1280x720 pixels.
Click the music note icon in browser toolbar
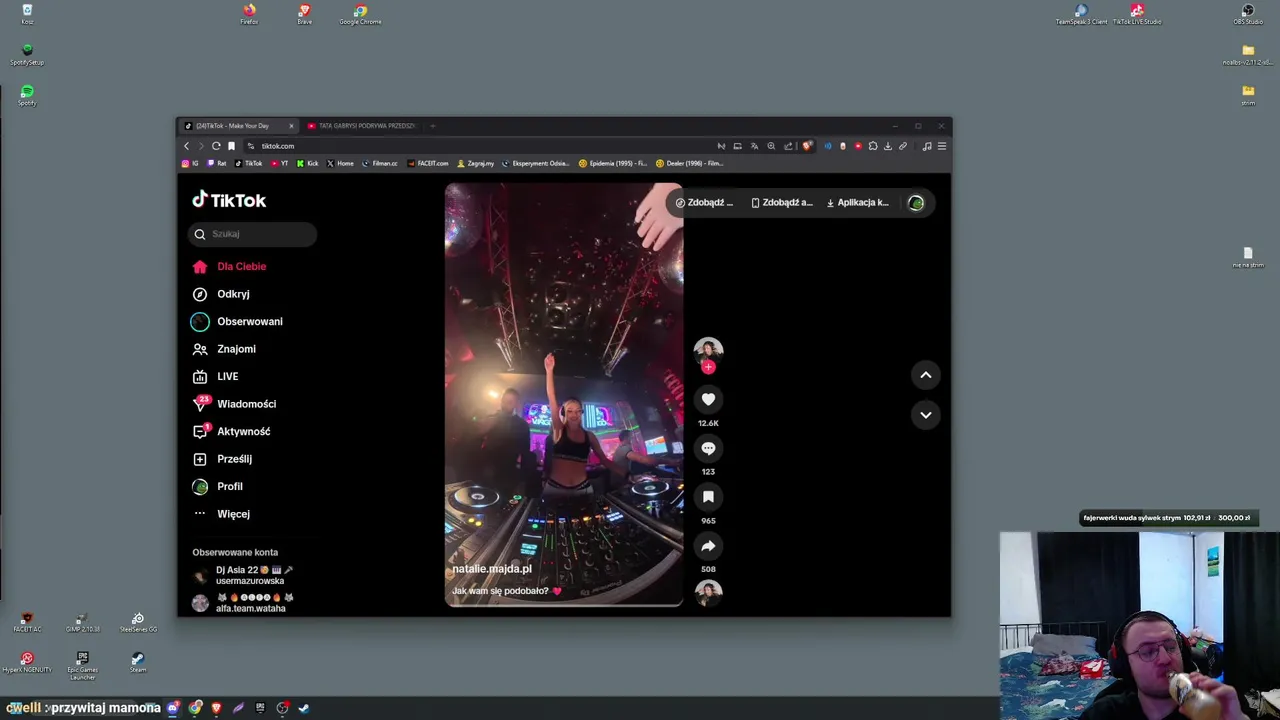[927, 146]
